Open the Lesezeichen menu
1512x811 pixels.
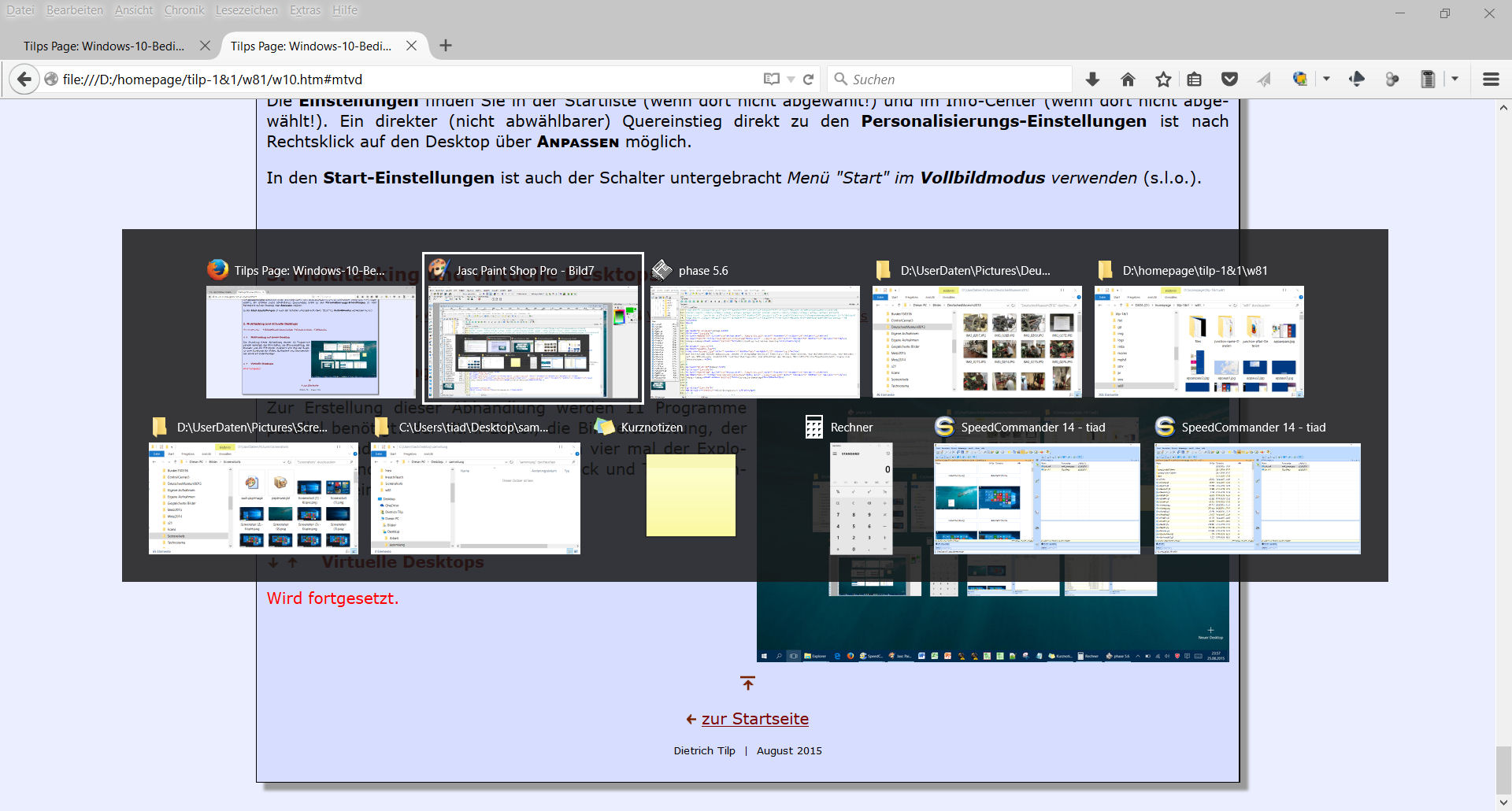pyautogui.click(x=246, y=10)
